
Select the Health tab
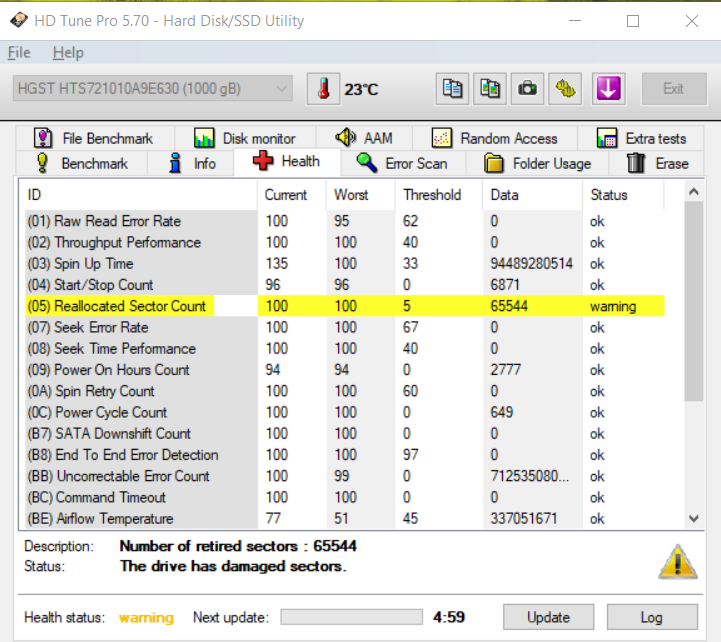287,161
